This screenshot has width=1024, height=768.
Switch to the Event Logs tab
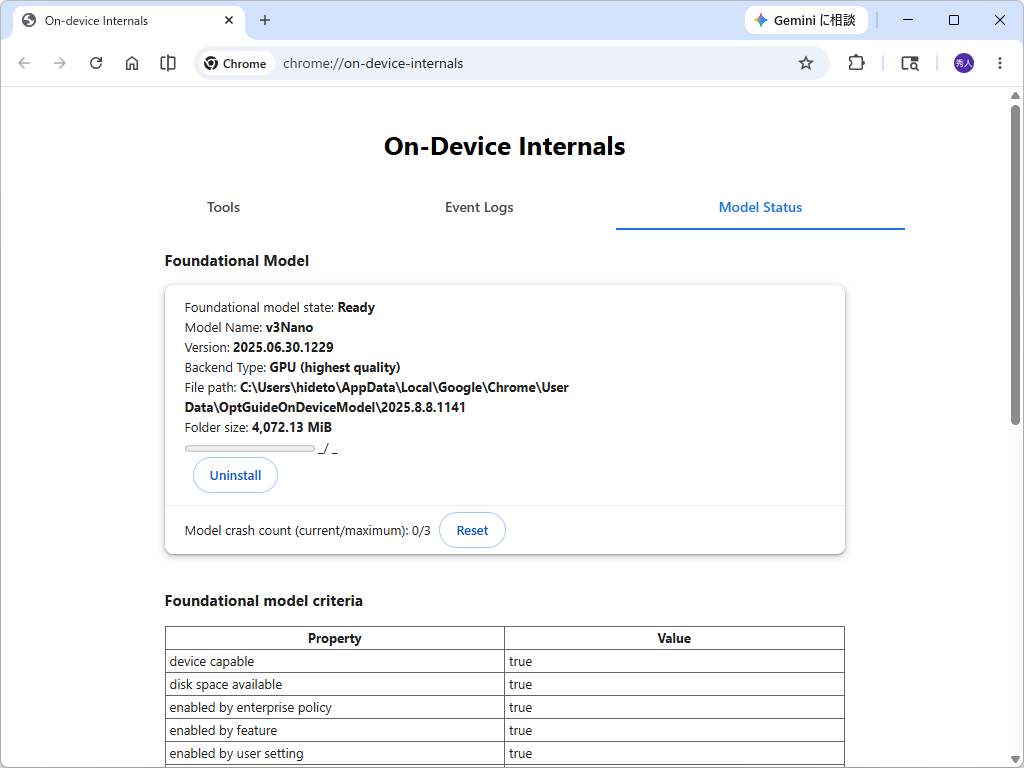[x=479, y=208]
